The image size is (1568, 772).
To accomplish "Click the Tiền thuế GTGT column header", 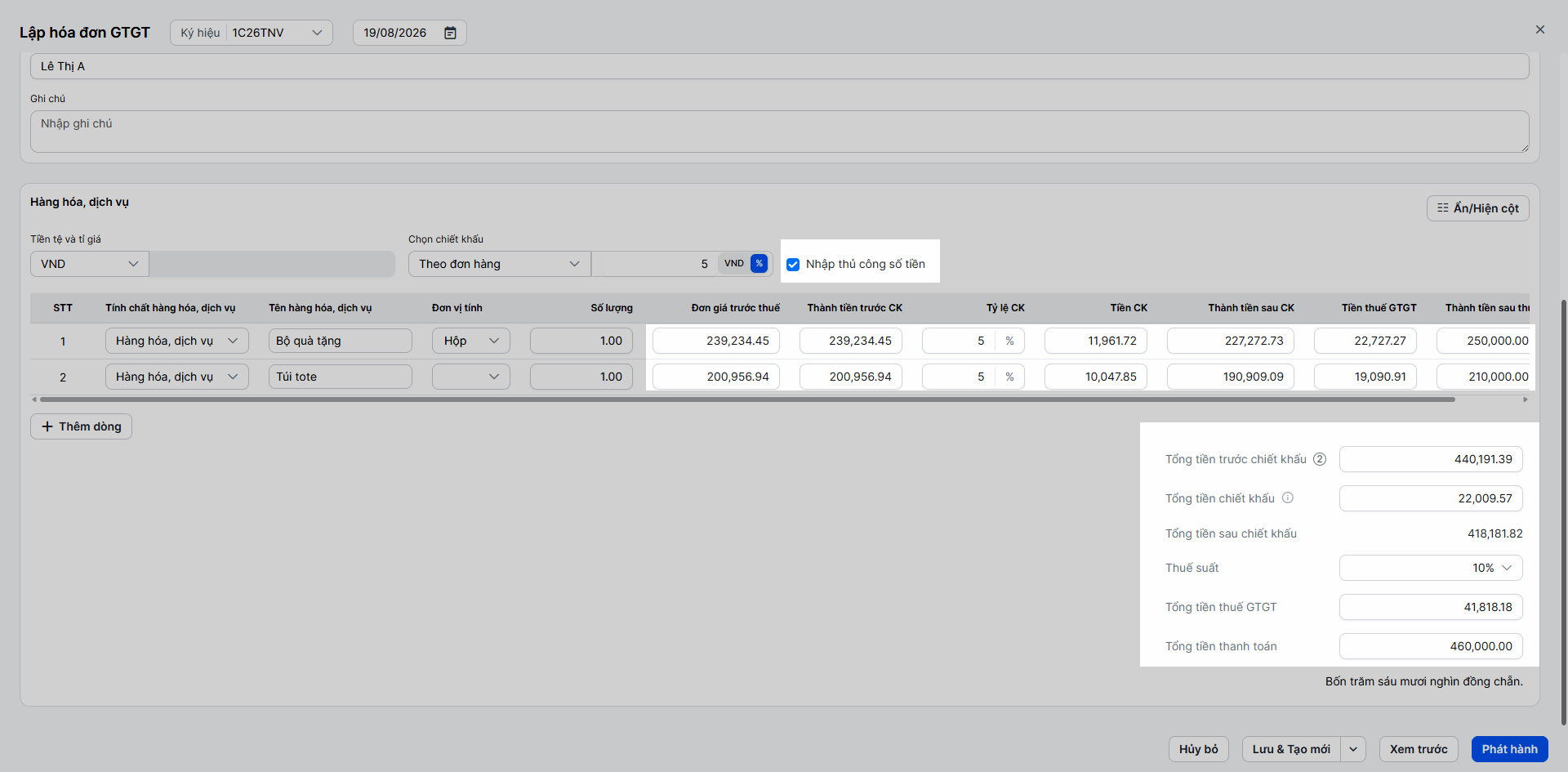I will click(1379, 308).
